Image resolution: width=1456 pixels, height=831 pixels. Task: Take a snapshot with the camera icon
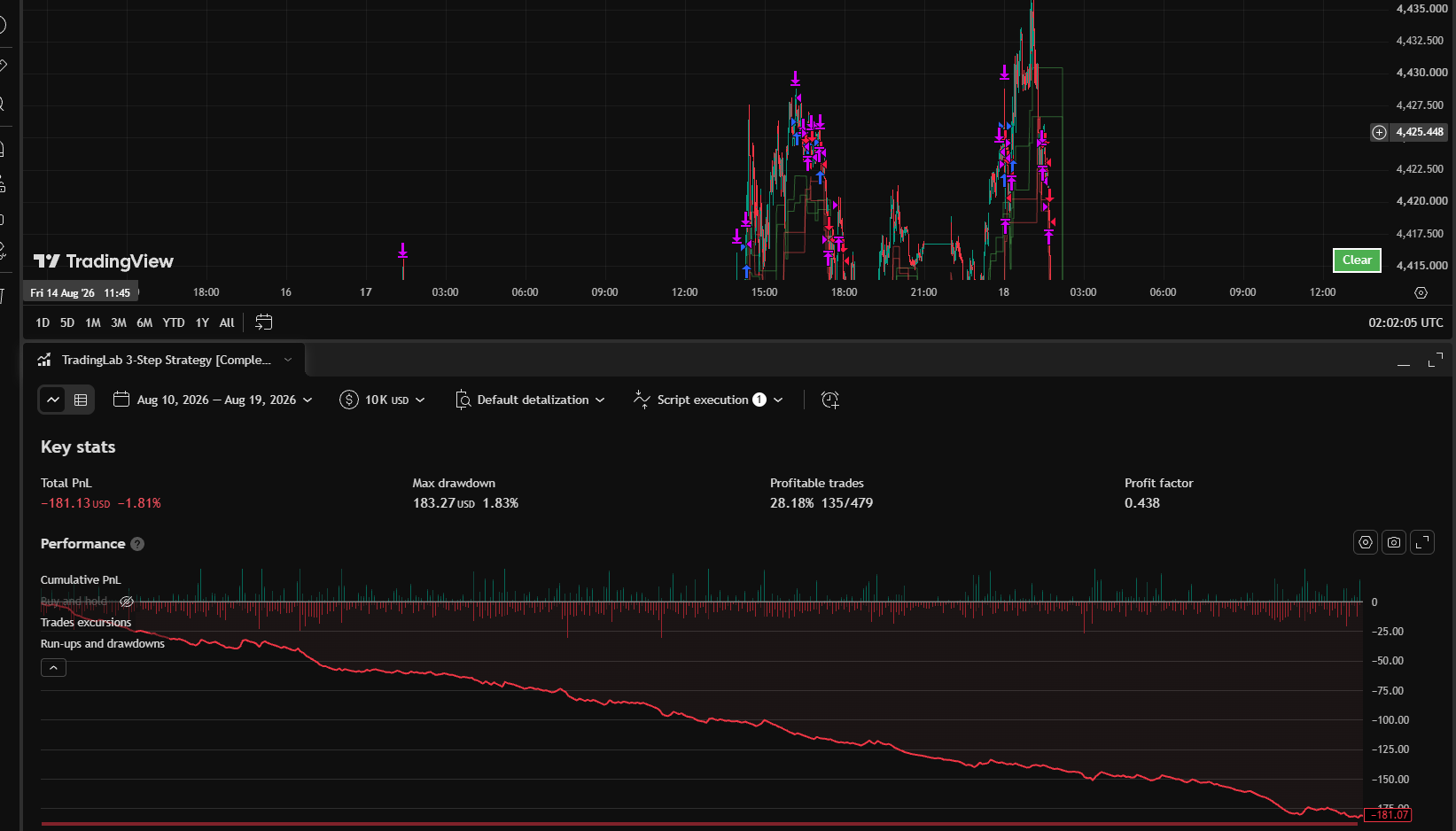[1394, 542]
